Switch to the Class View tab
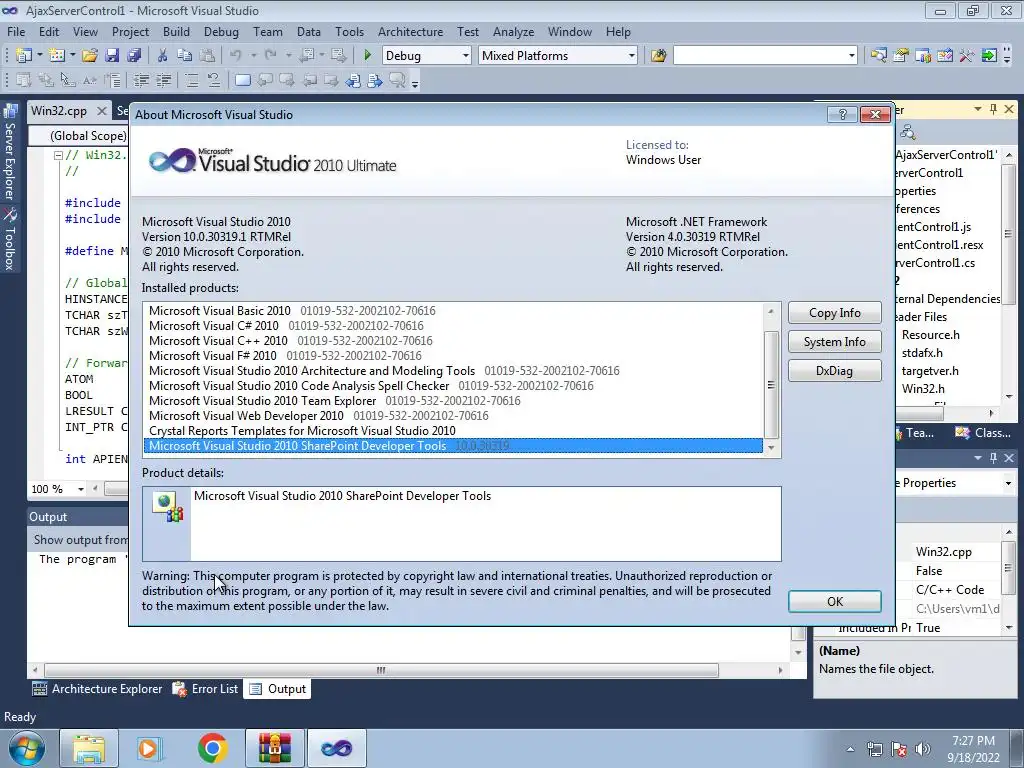The width and height of the screenshot is (1024, 768). [984, 433]
